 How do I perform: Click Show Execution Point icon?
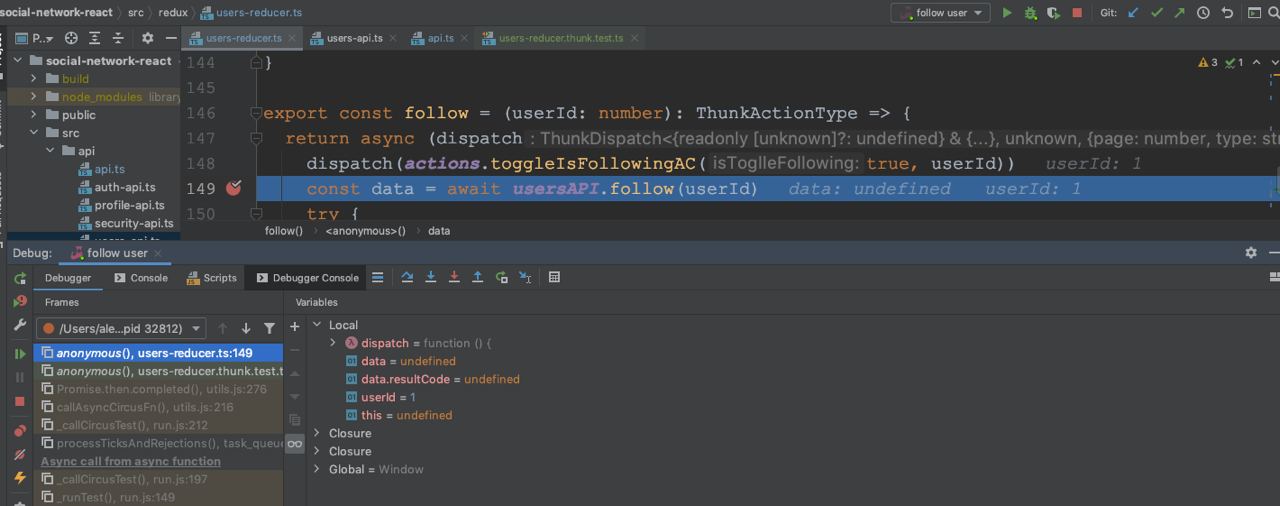pyautogui.click(x=378, y=277)
